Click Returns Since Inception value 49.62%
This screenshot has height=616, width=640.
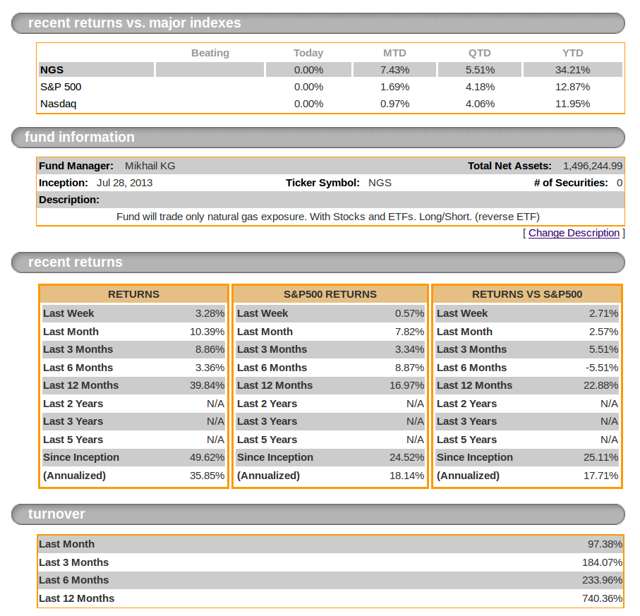tap(207, 458)
